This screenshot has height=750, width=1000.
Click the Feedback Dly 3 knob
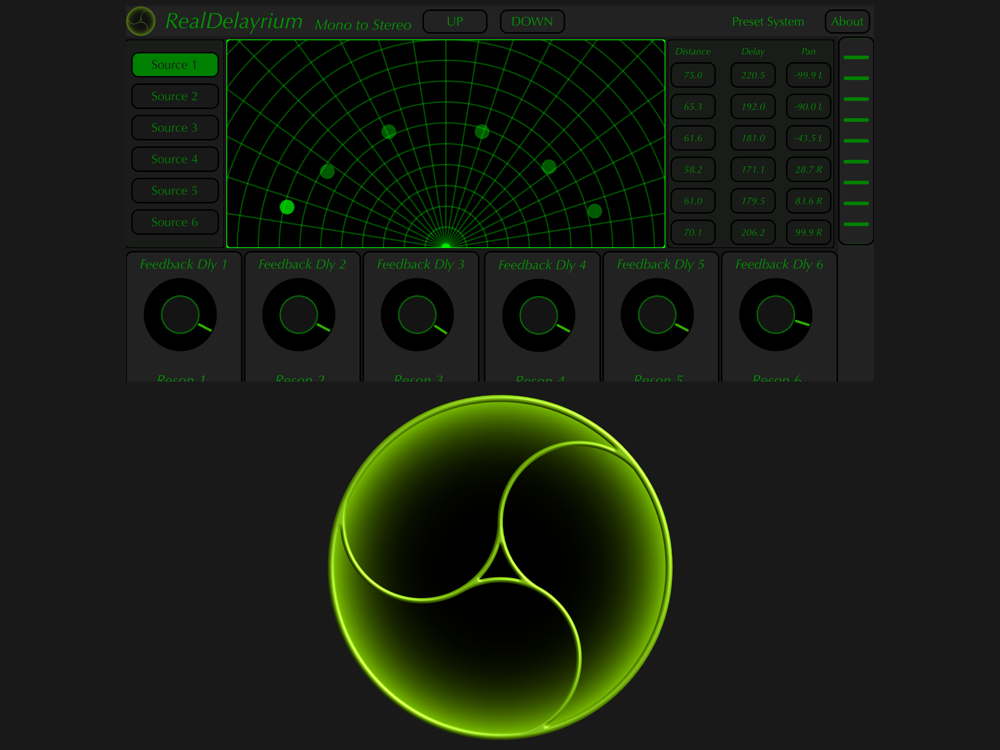pos(418,314)
